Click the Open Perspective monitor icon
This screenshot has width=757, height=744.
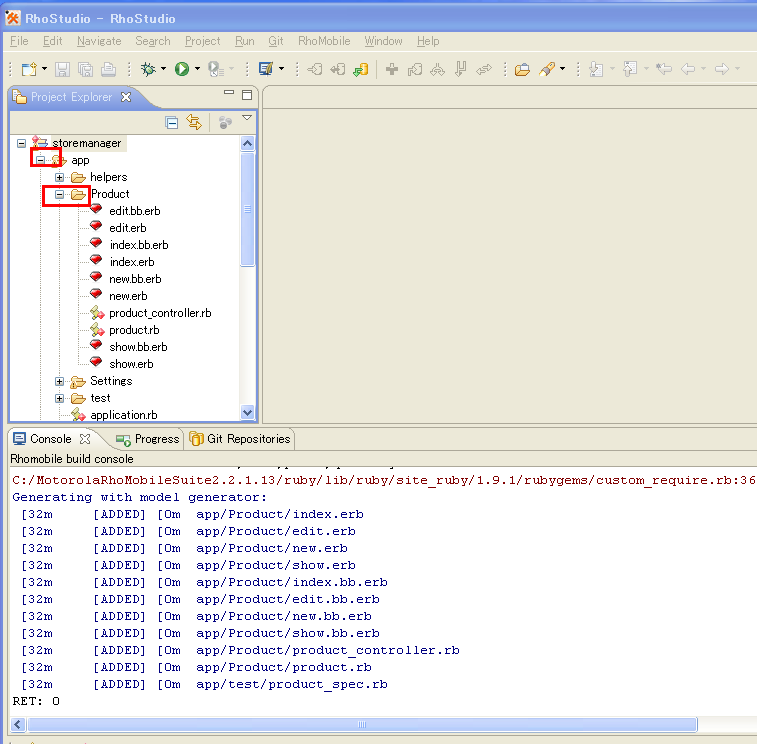coord(266,69)
